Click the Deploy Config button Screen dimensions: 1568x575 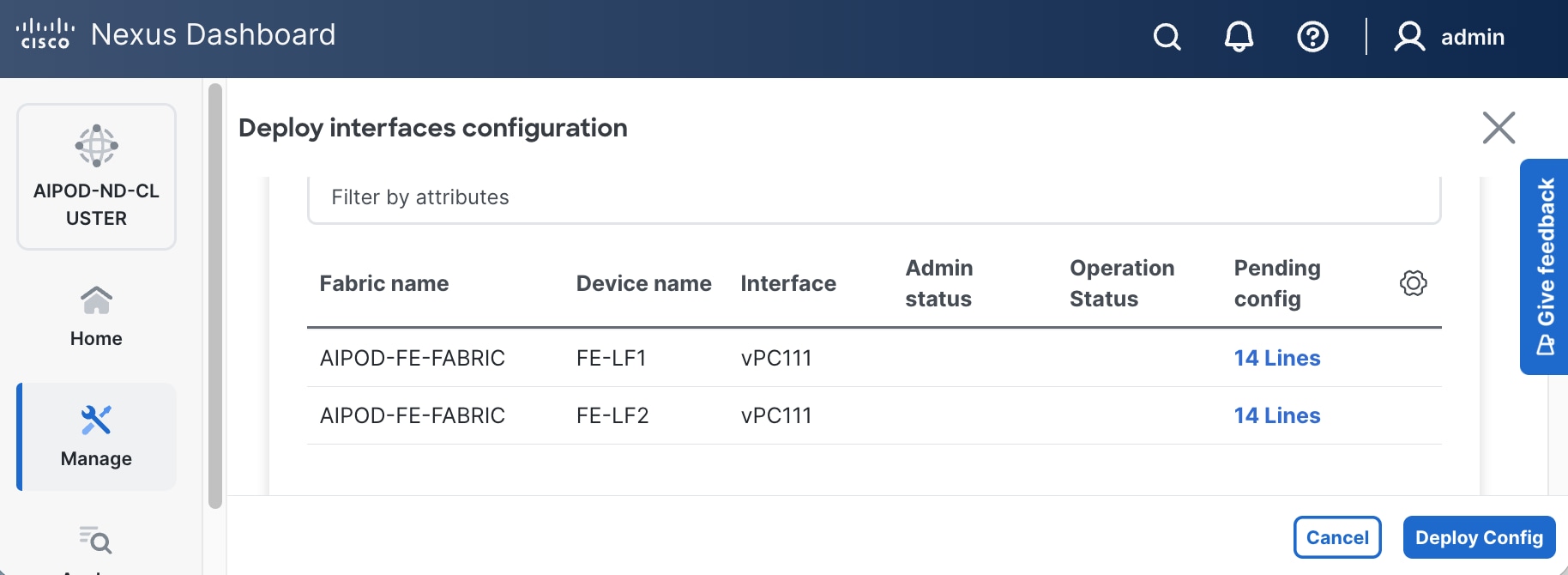pyautogui.click(x=1479, y=537)
